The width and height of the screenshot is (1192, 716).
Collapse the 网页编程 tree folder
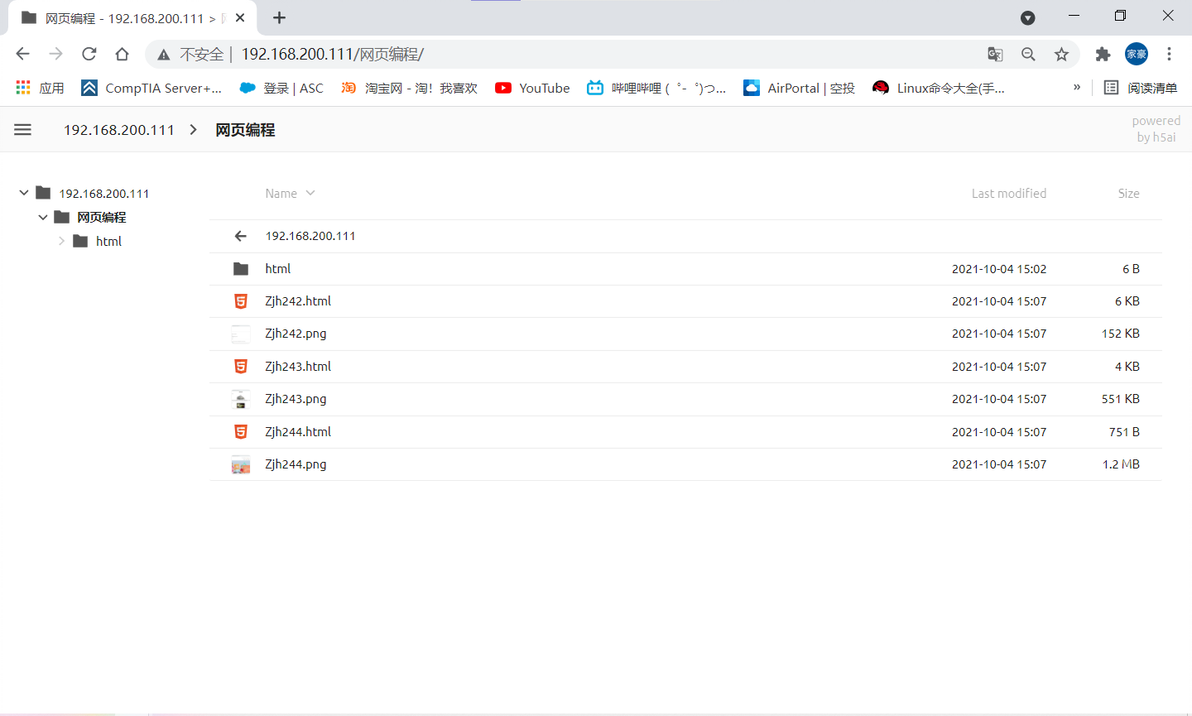coord(43,217)
